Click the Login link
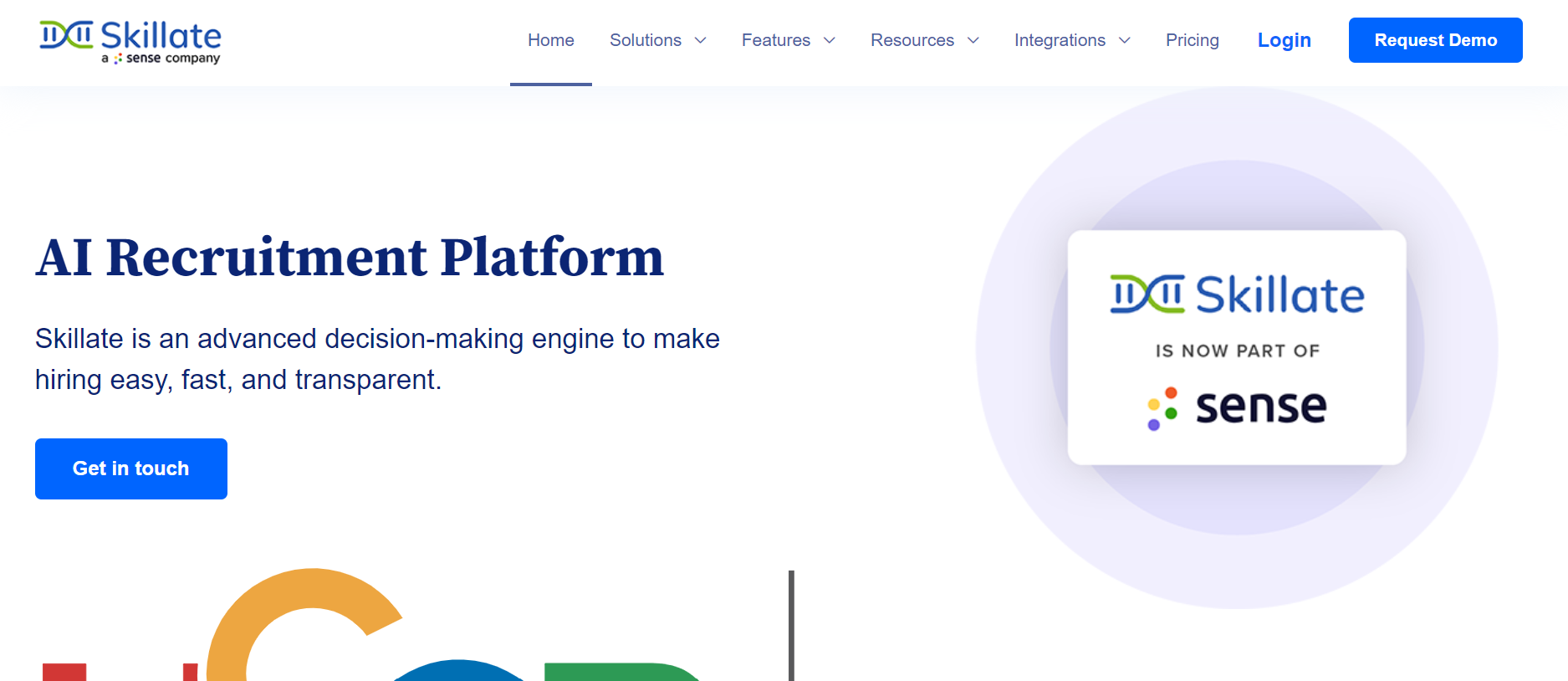This screenshot has height=681, width=1568. [x=1285, y=40]
